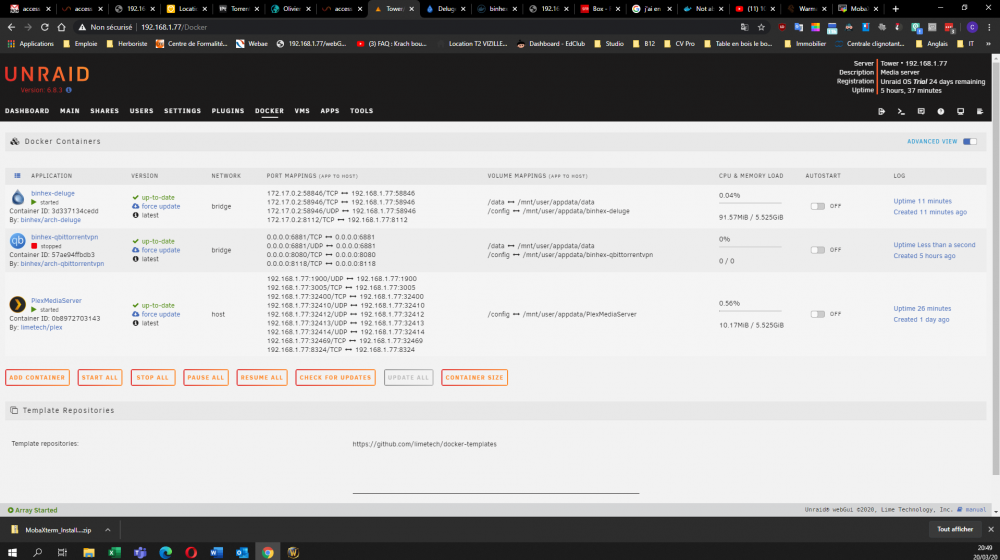
Task: Click the Unraid info monitor icon
Action: [960, 112]
